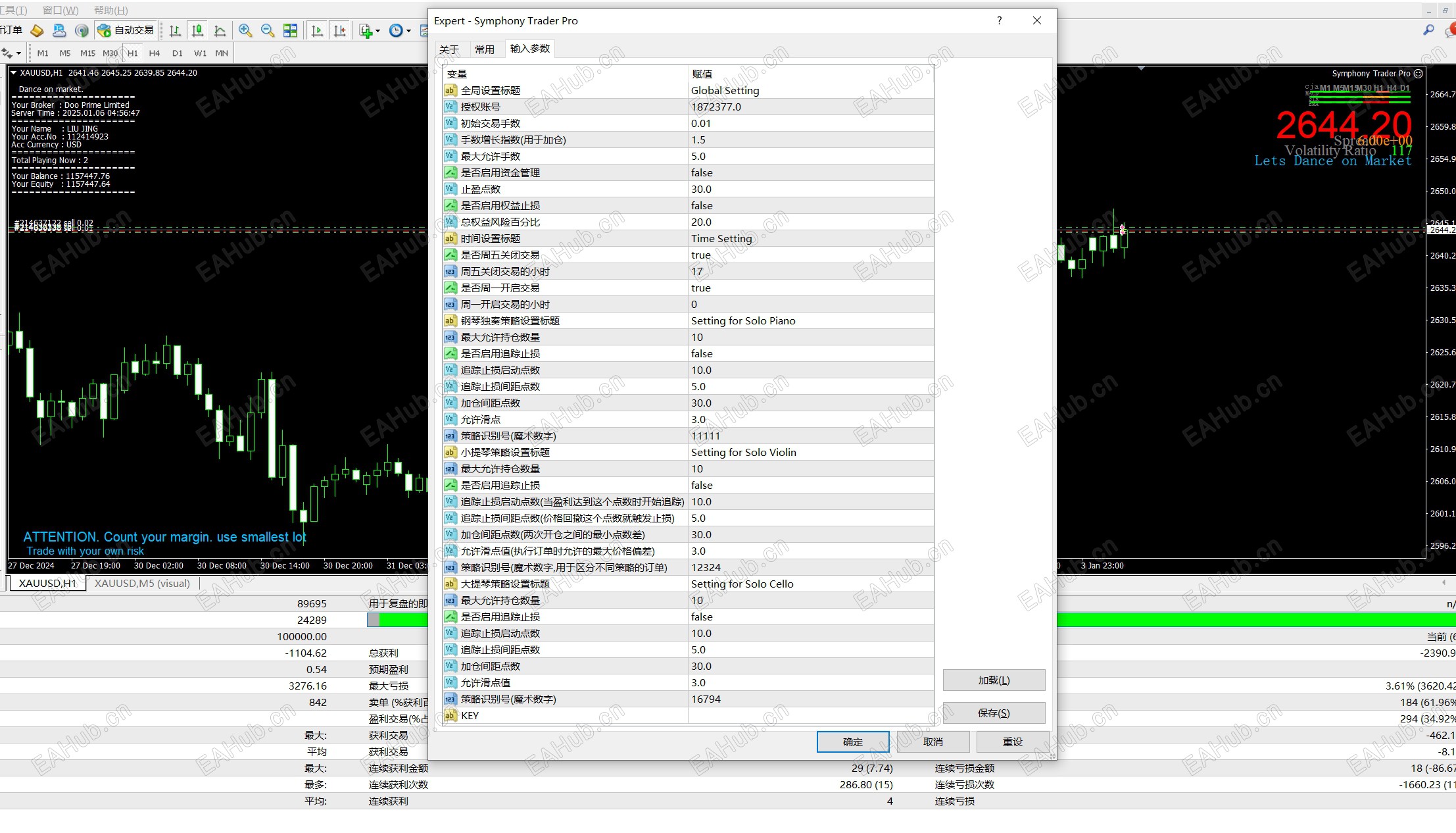Select the M15 timeframe button
The width and height of the screenshot is (1456, 833).
[87, 53]
